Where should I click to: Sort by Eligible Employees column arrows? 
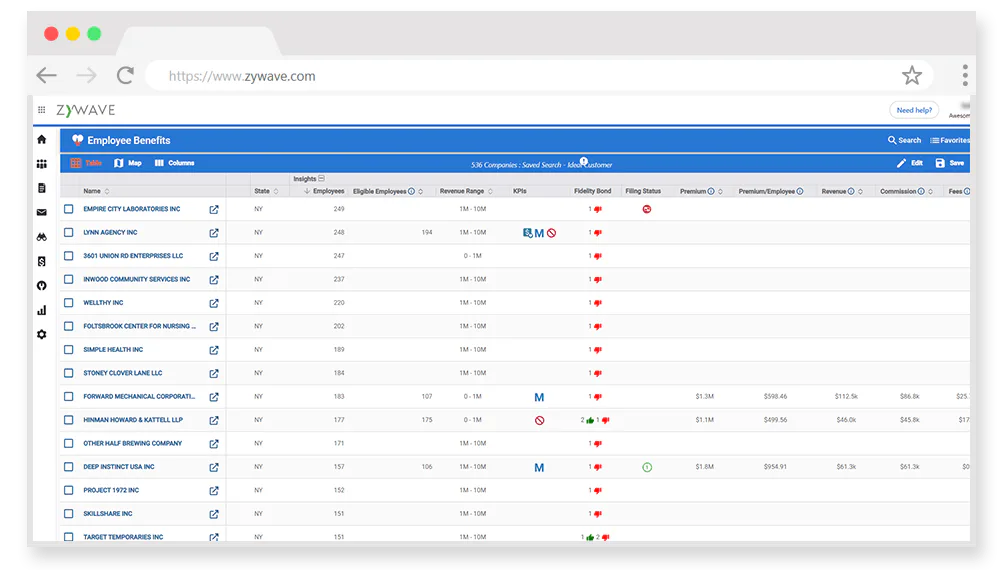[x=421, y=191]
